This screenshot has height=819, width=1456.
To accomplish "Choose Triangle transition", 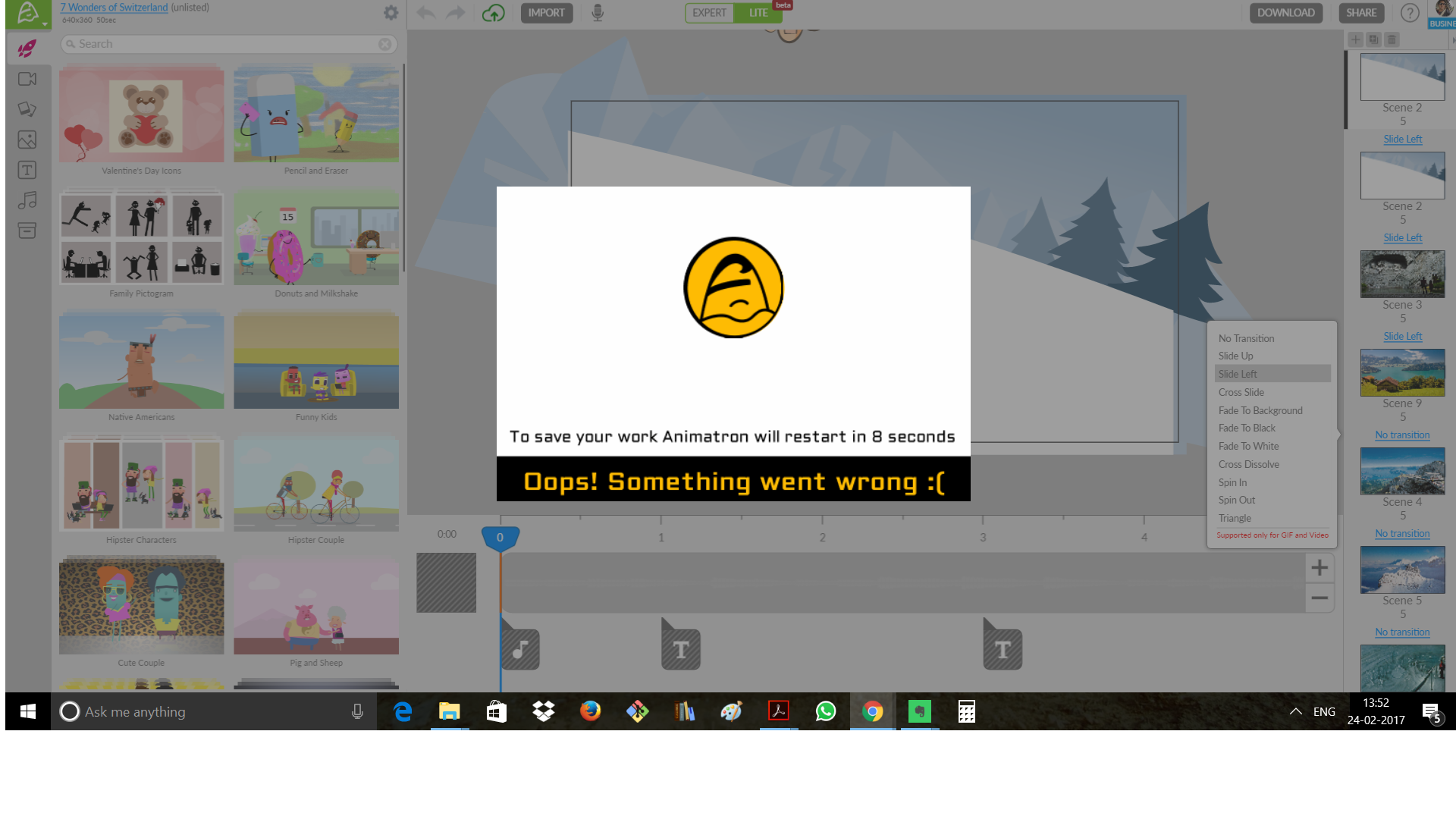I will tap(1235, 518).
